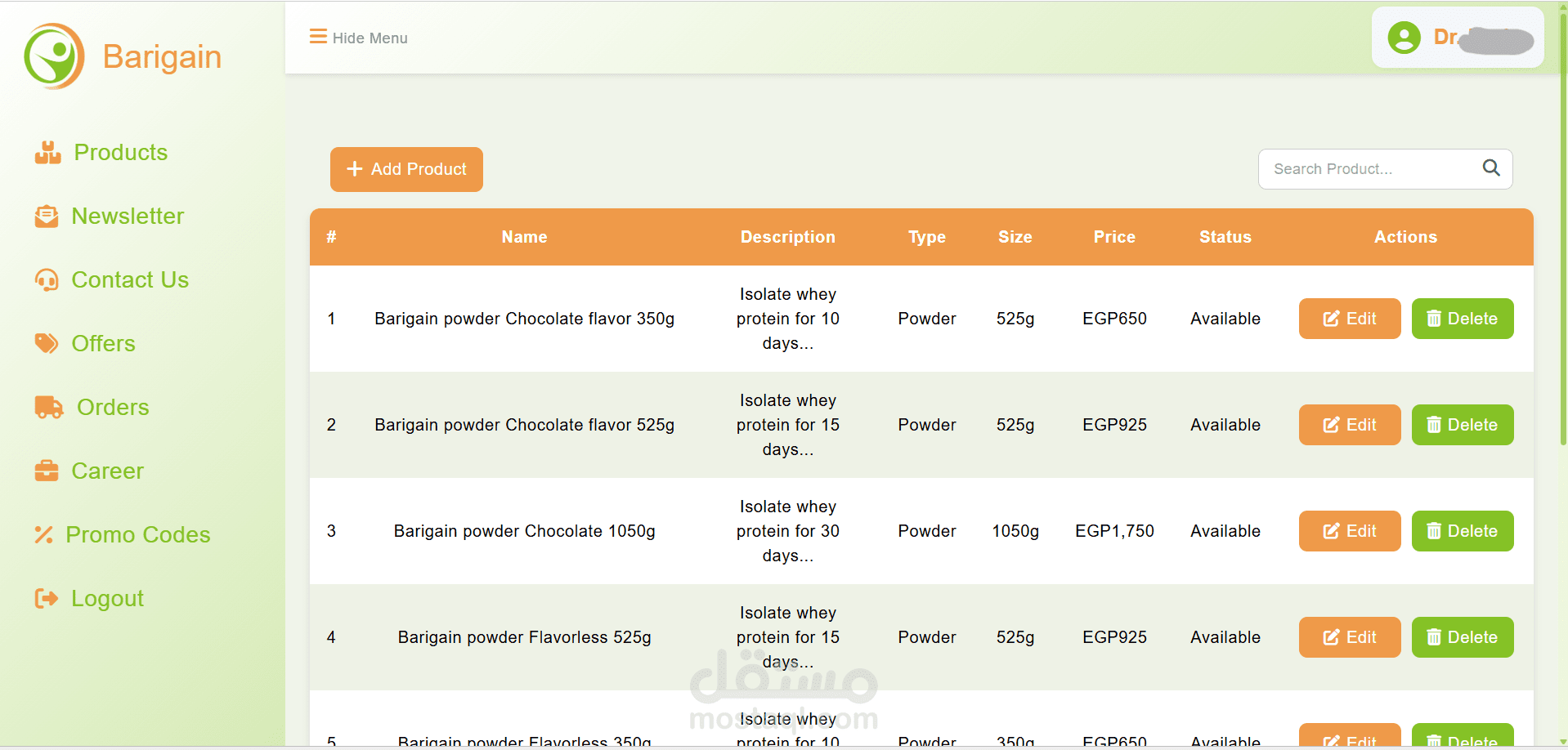Image resolution: width=1568 pixels, height=750 pixels.
Task: Click the Promo Codes percent icon
Action: coord(43,535)
